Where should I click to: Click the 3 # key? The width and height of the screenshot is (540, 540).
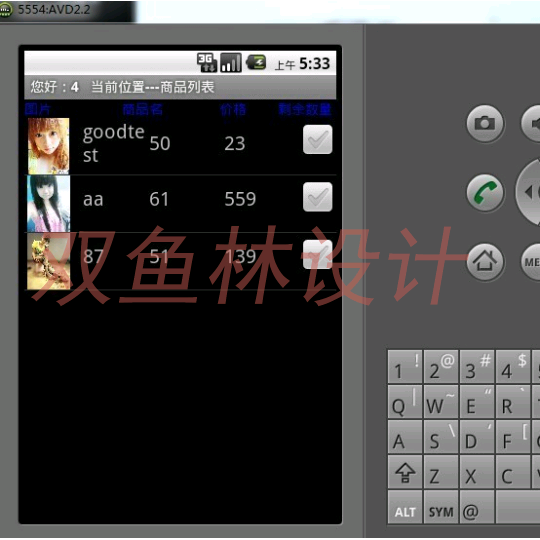click(x=477, y=366)
